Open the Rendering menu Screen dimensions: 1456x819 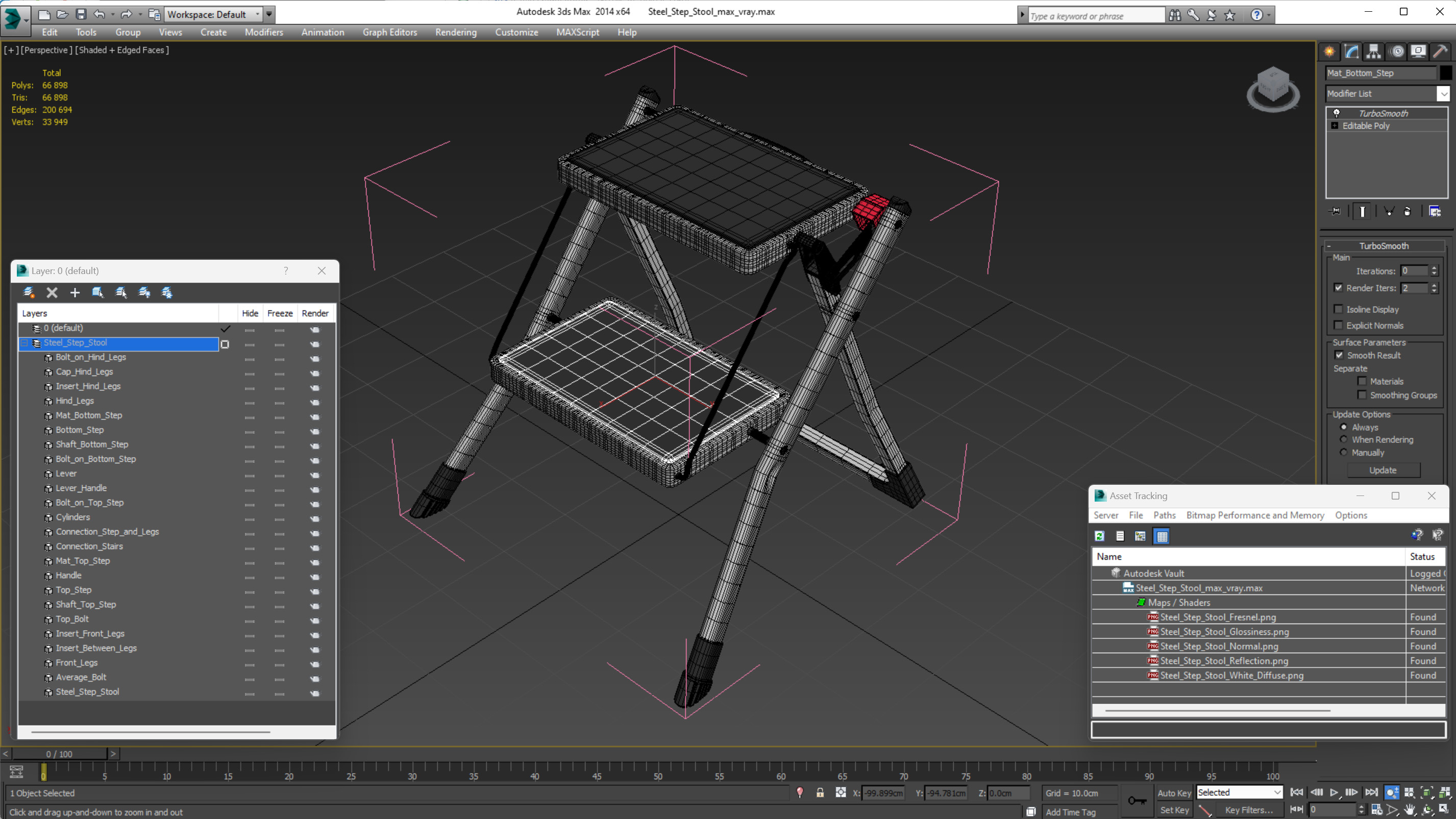click(456, 32)
